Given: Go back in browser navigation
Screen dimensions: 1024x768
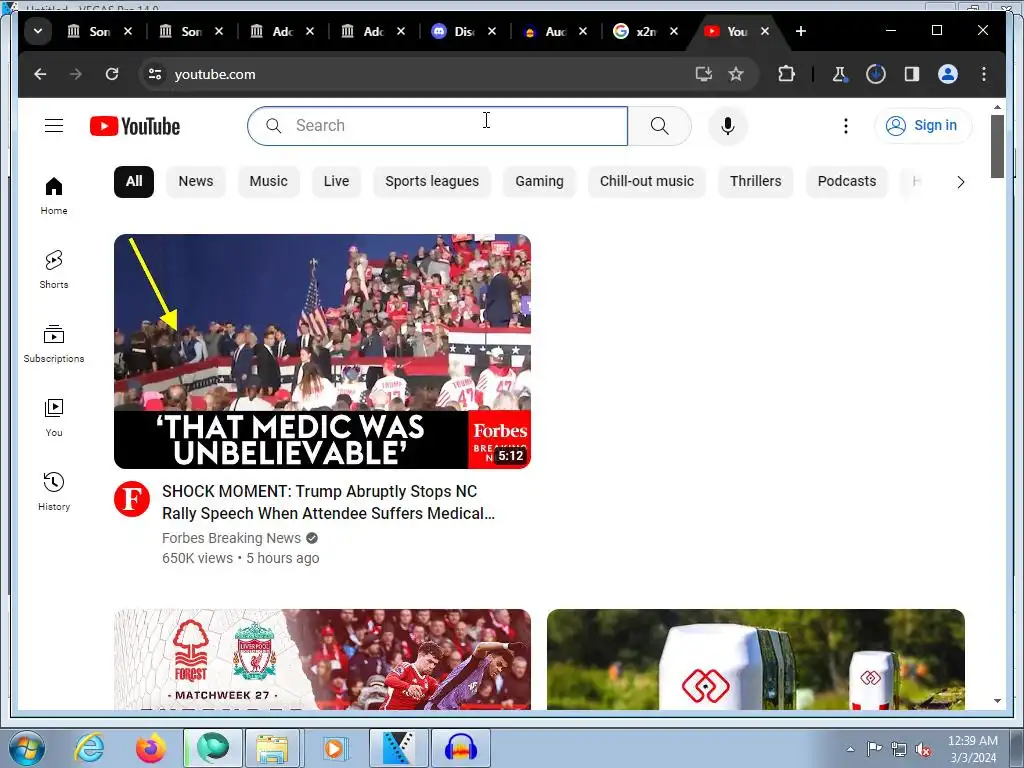Looking at the screenshot, I should [x=40, y=74].
